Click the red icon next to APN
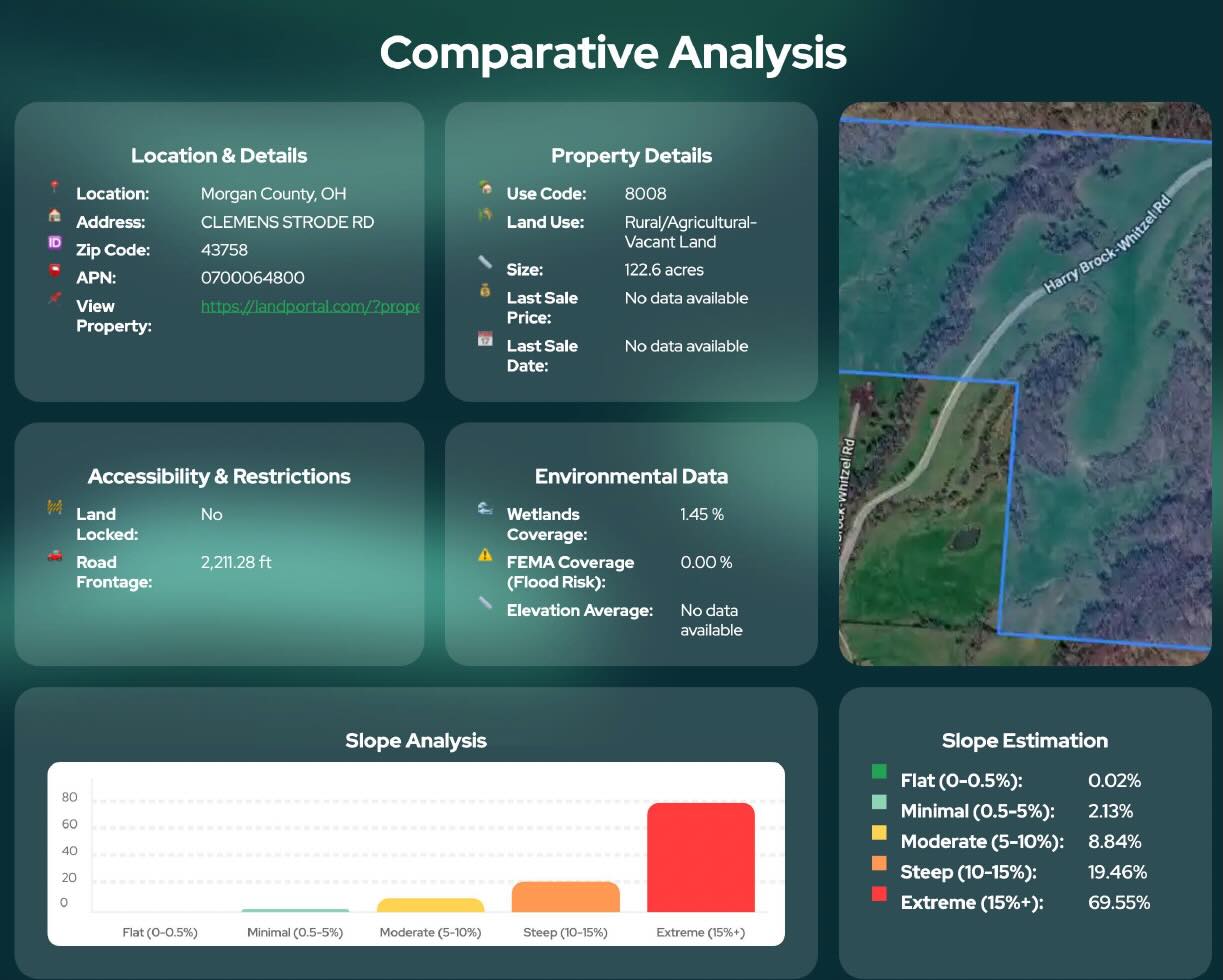This screenshot has width=1223, height=980. (x=54, y=271)
